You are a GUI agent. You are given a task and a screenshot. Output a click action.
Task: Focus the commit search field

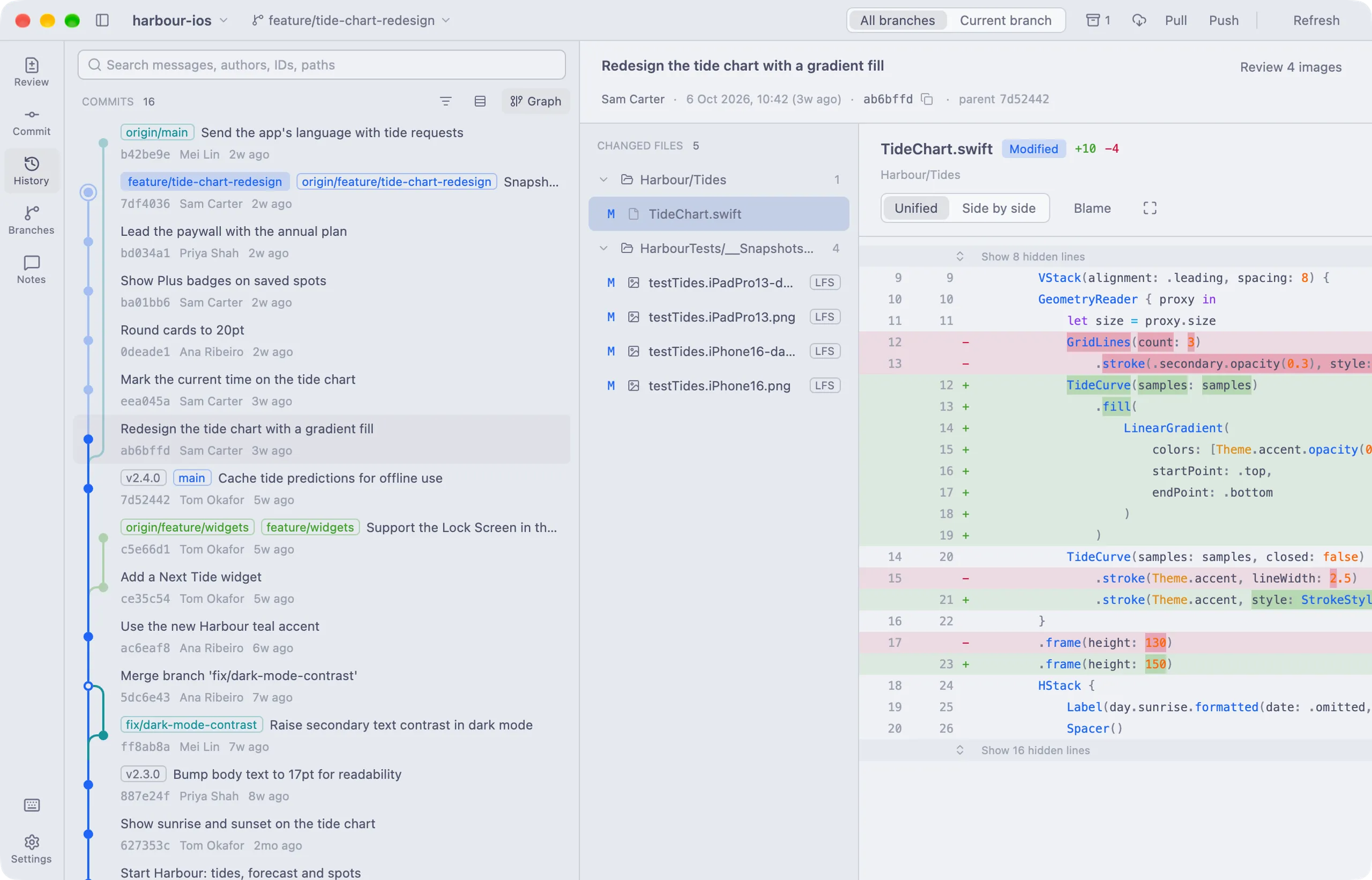click(x=322, y=65)
